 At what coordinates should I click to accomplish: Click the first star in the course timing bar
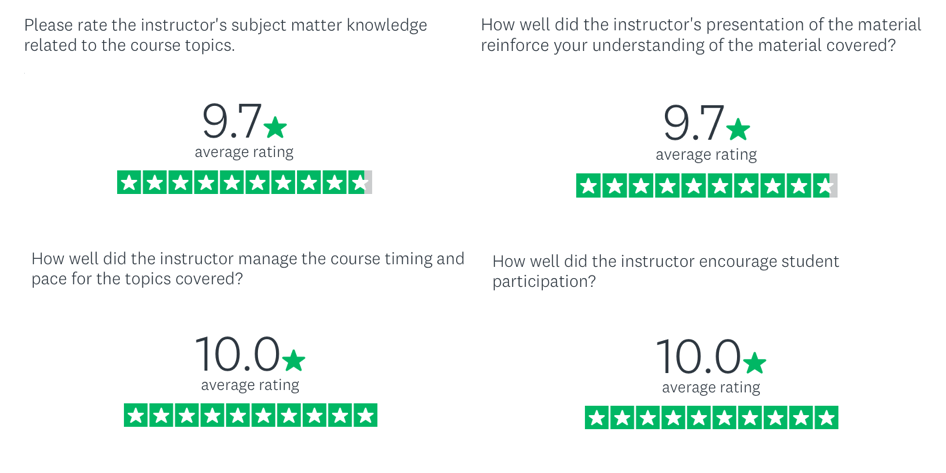pyautogui.click(x=136, y=415)
